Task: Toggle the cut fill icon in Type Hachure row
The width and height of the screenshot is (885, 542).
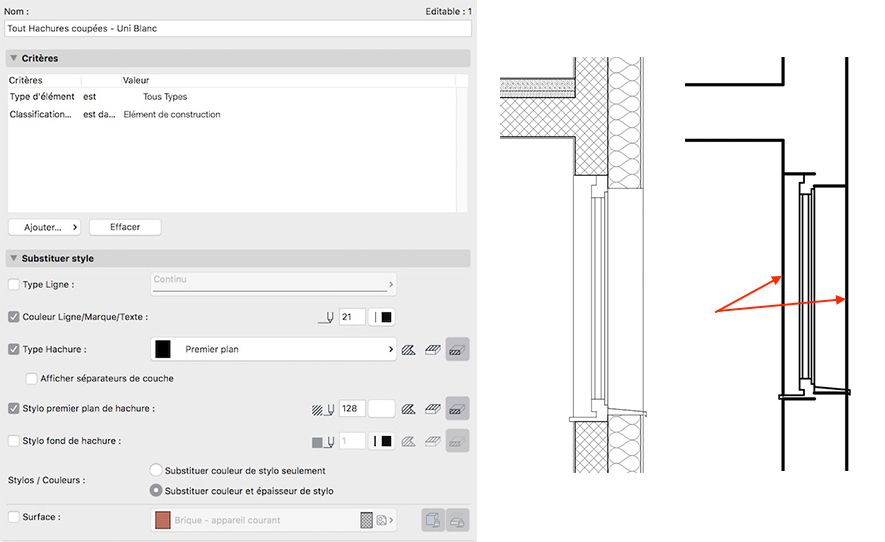Action: point(457,349)
